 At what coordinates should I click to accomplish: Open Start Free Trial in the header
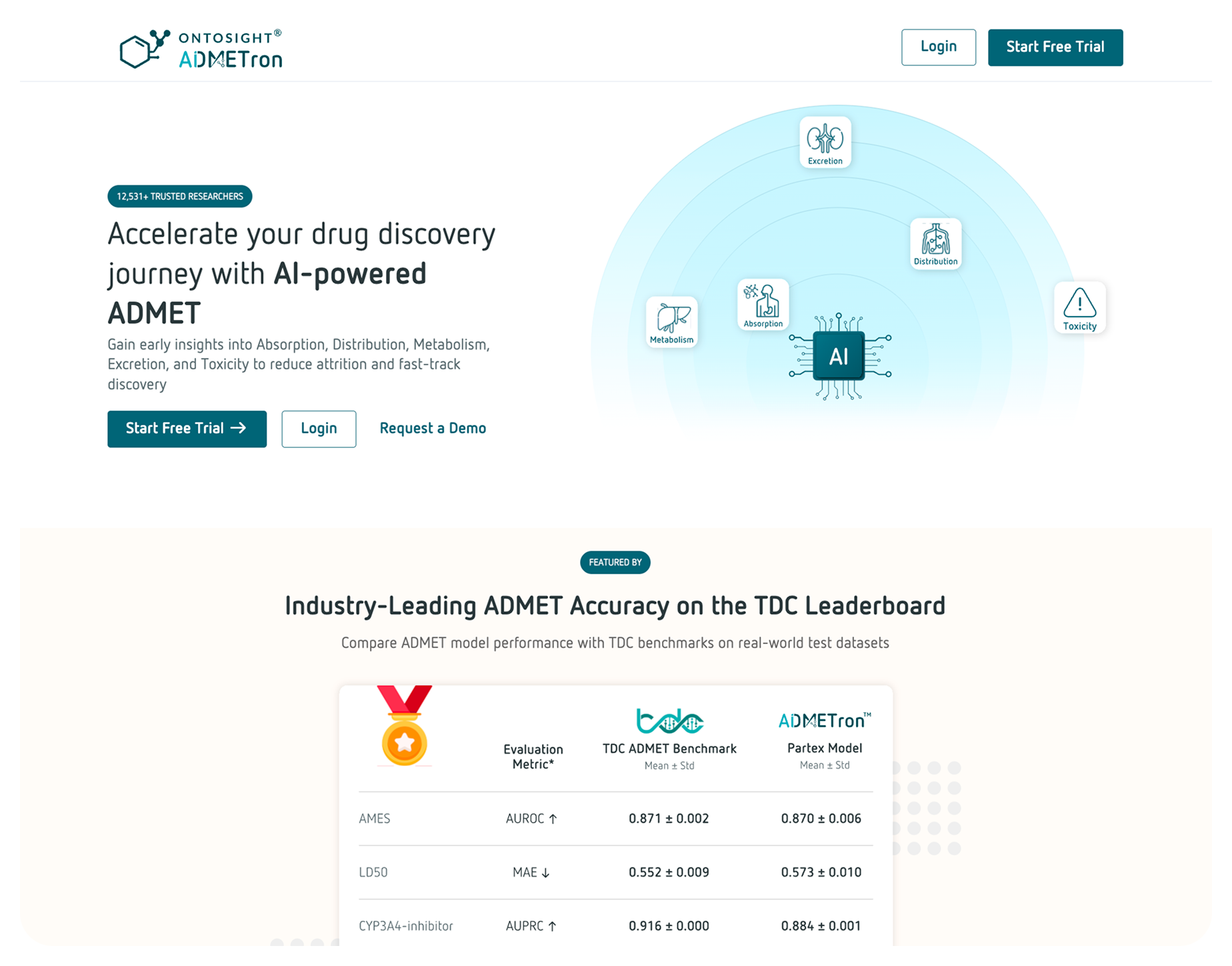(x=1055, y=47)
